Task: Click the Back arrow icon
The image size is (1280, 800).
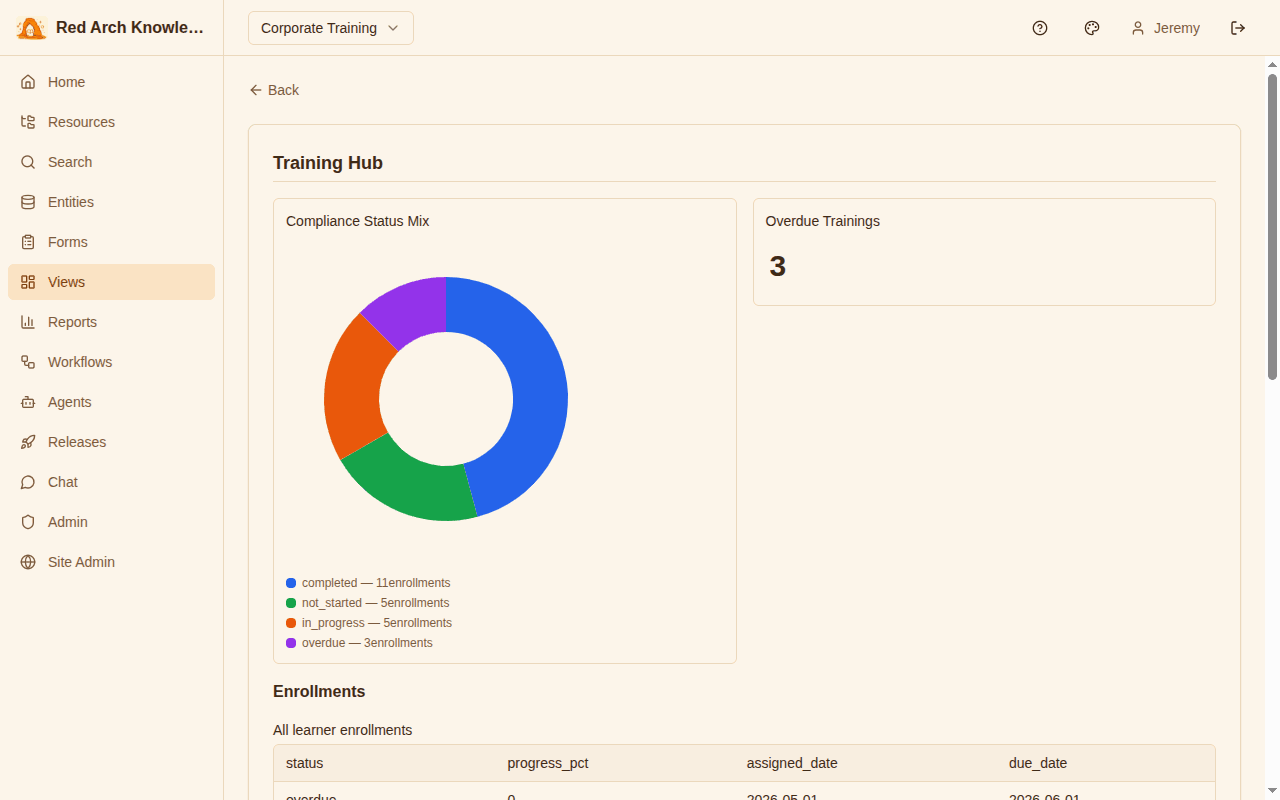Action: point(256,90)
